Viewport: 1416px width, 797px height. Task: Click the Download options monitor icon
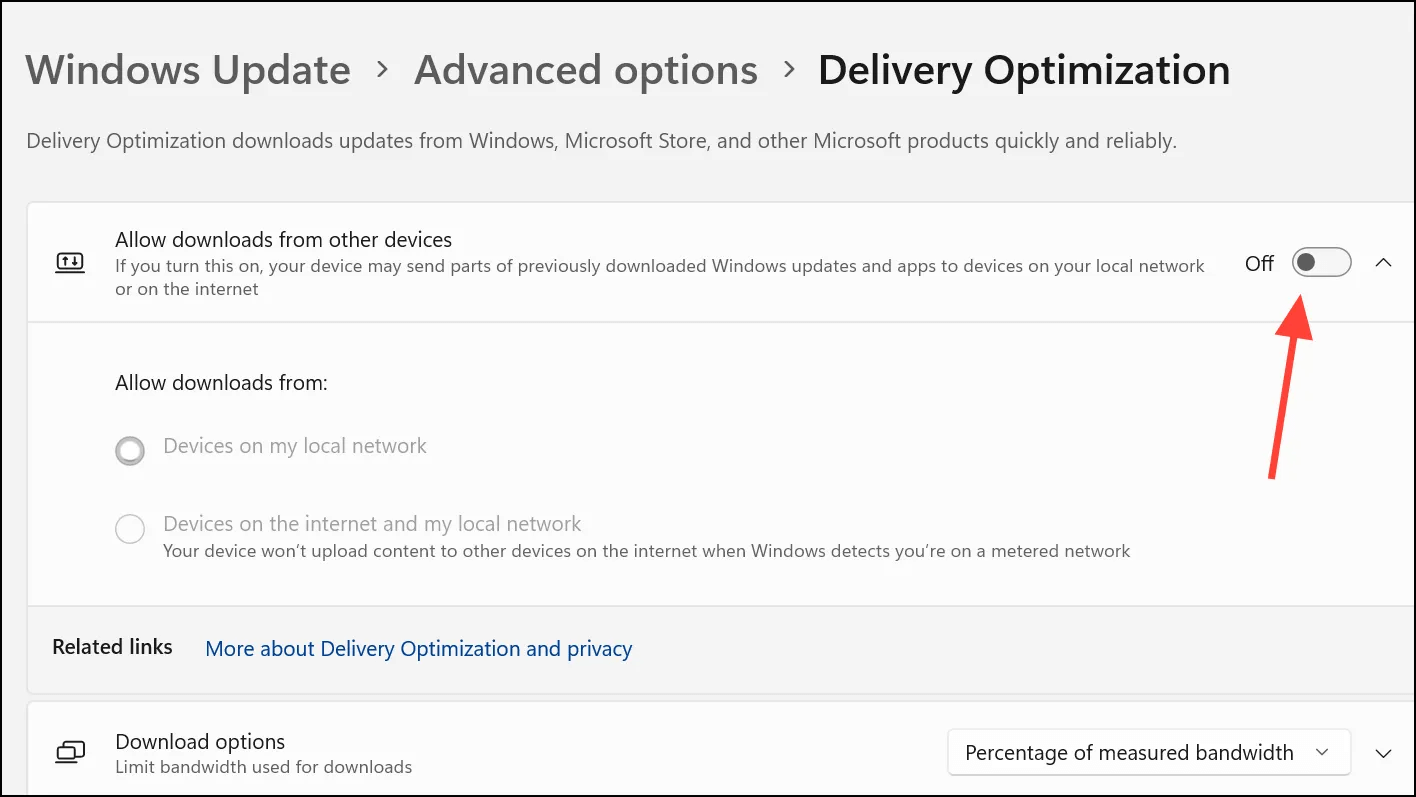click(x=70, y=753)
